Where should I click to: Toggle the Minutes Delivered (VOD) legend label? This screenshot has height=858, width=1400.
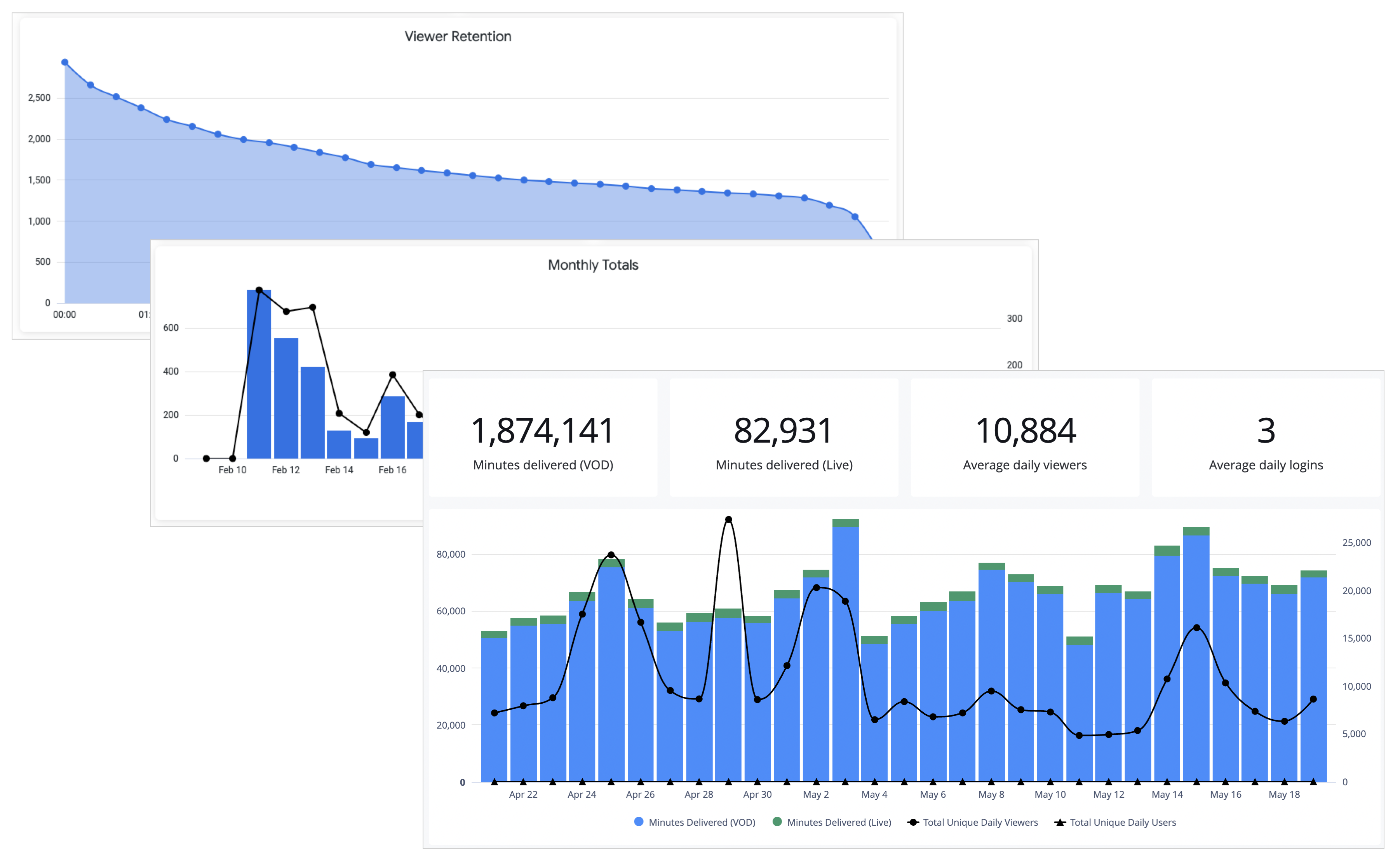702,822
